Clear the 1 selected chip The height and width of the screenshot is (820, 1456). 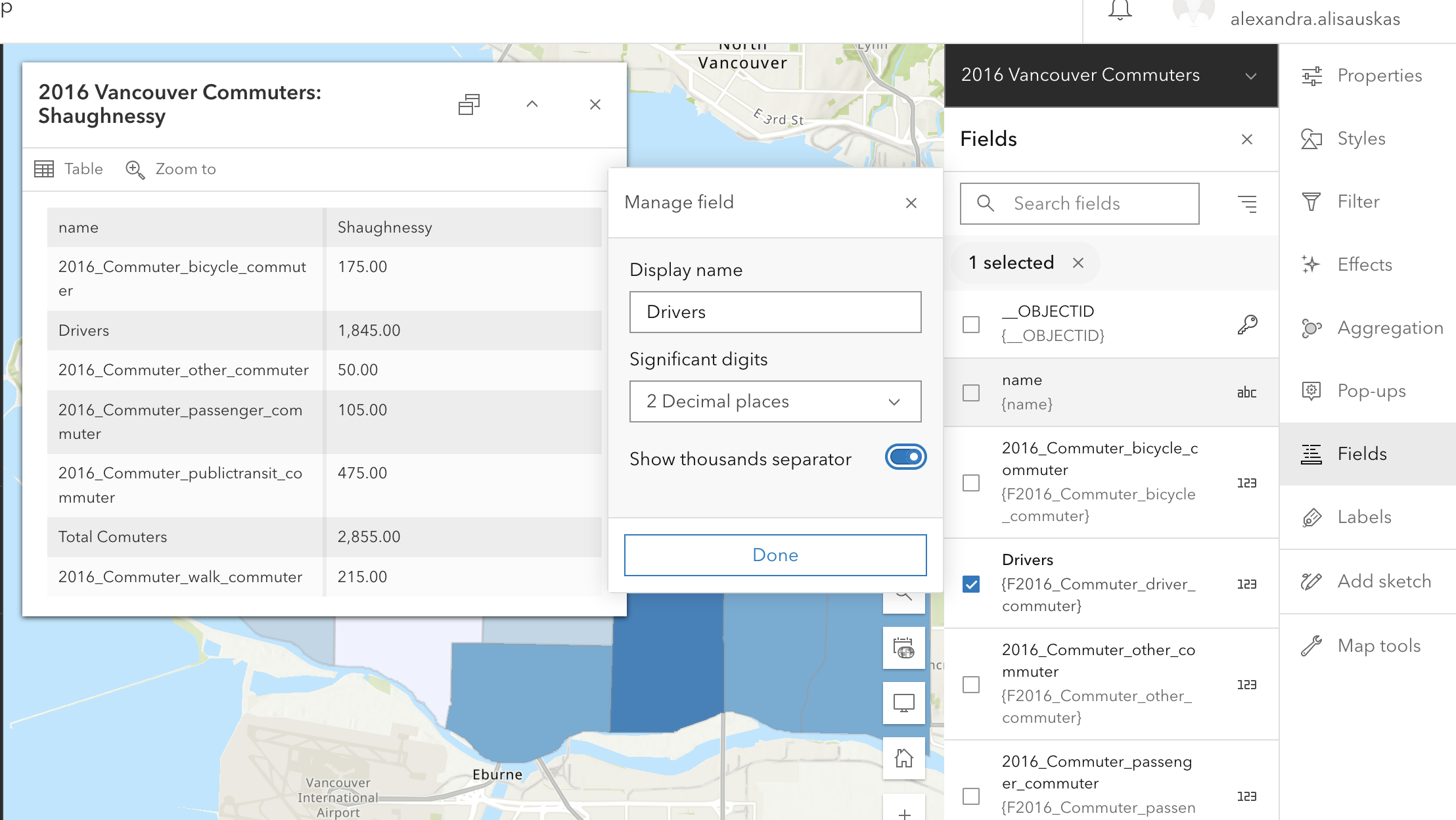coord(1078,263)
